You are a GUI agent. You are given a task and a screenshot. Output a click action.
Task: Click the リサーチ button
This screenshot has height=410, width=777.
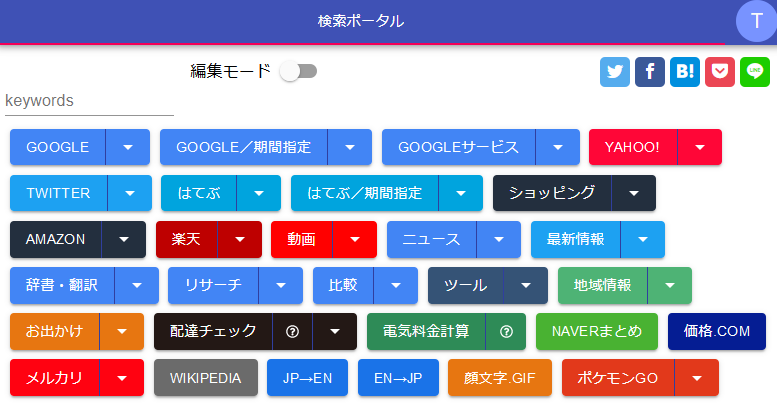213,286
